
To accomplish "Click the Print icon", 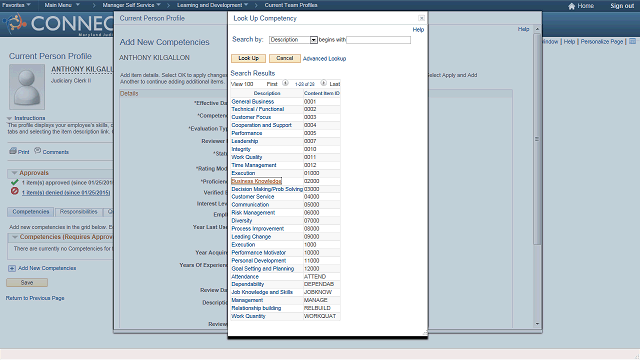I will click(13, 151).
